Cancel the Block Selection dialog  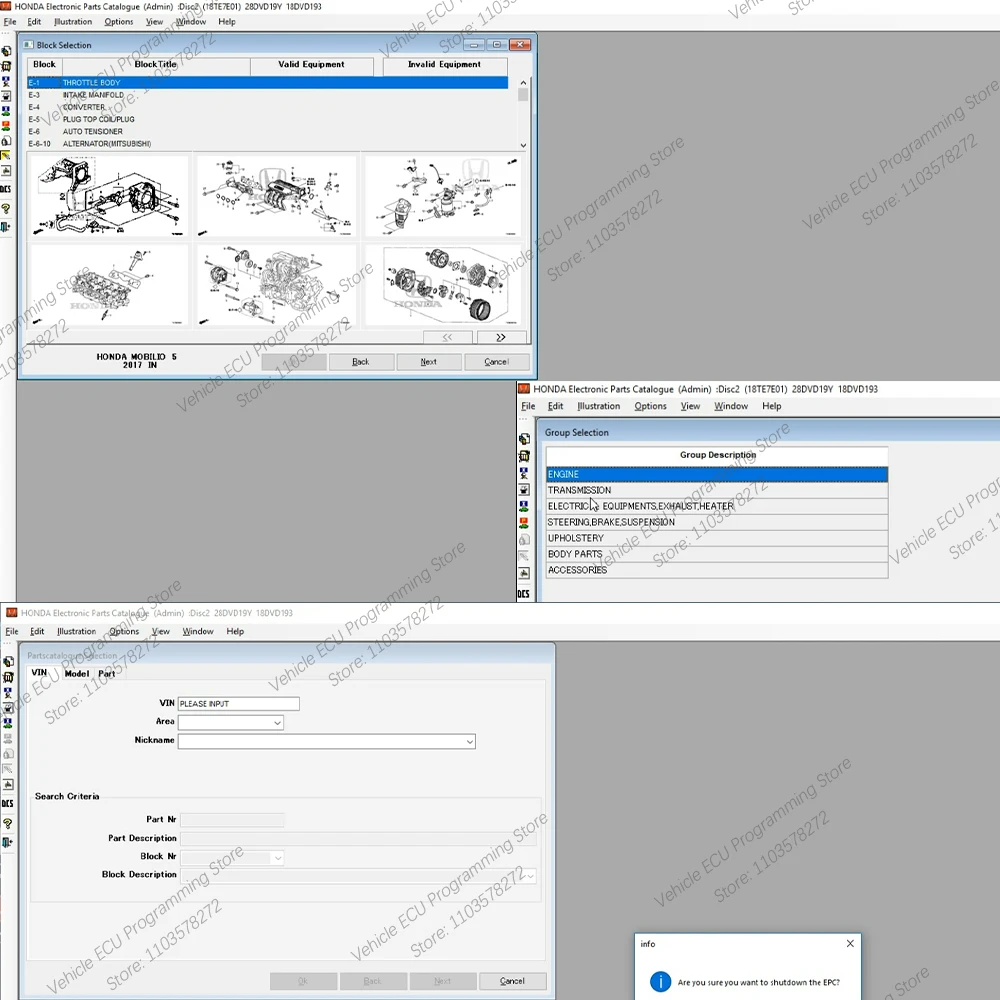pyautogui.click(x=496, y=362)
